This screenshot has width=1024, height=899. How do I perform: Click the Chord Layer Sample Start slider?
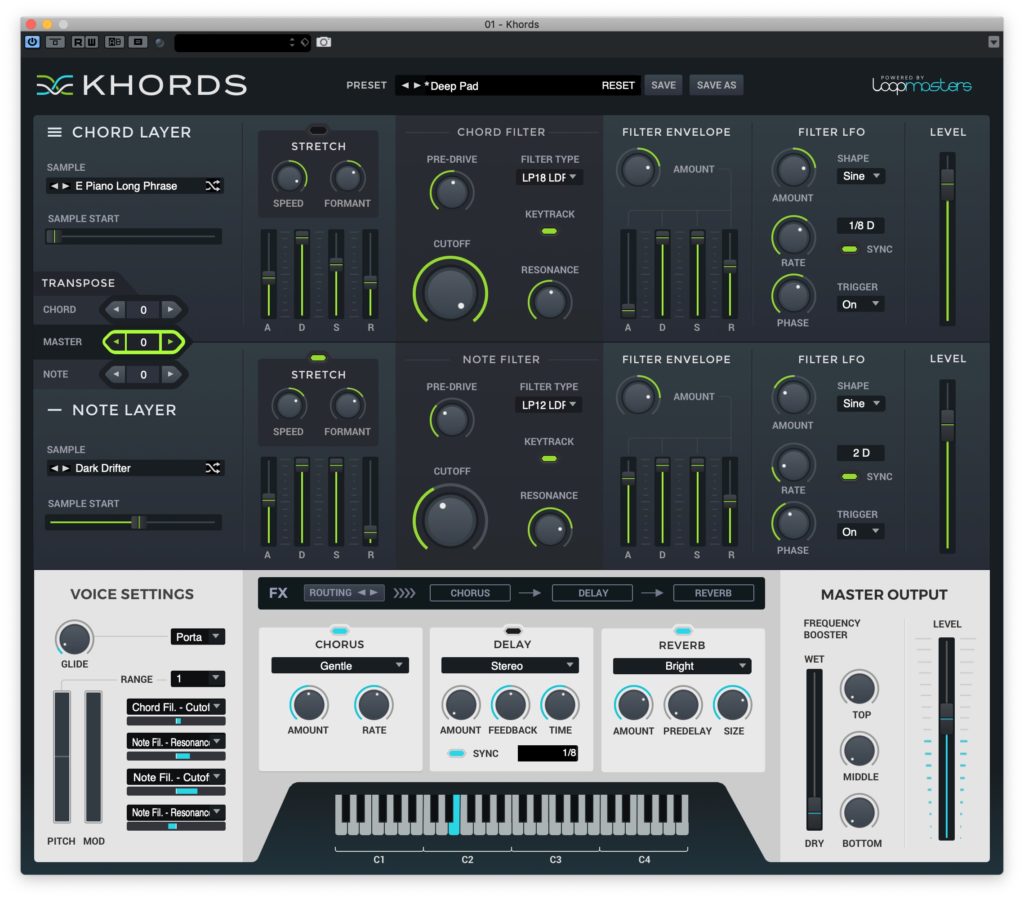[x=133, y=236]
